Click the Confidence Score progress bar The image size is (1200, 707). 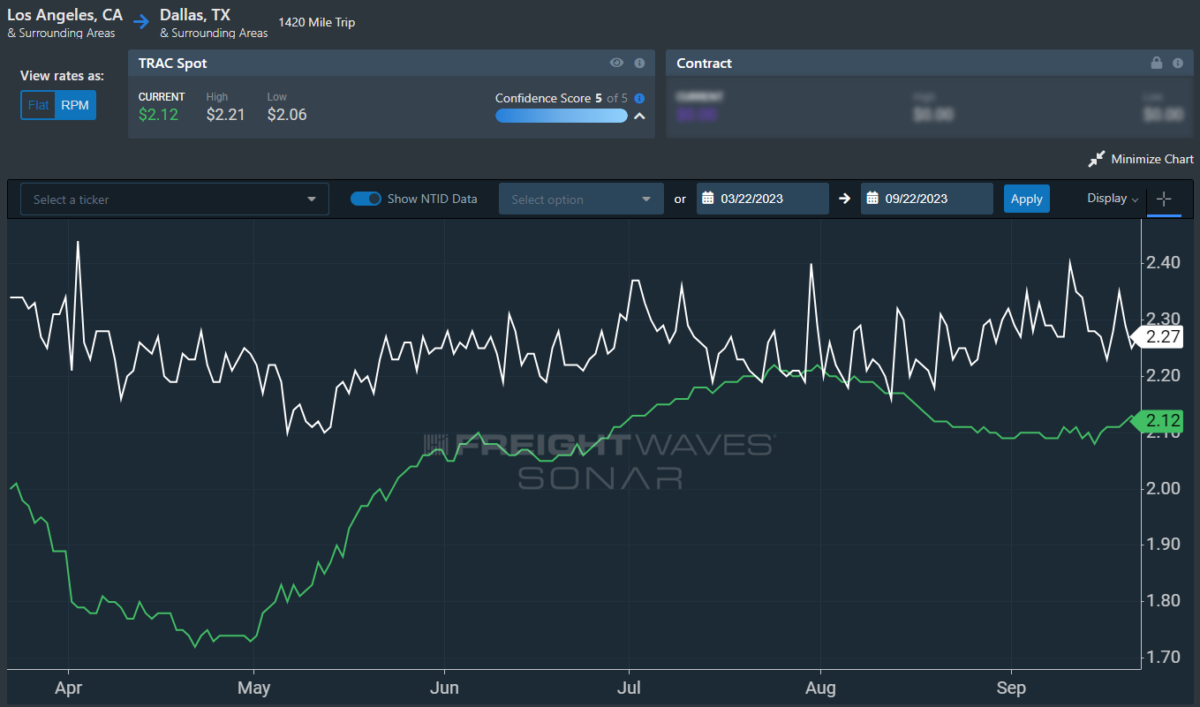tap(561, 116)
